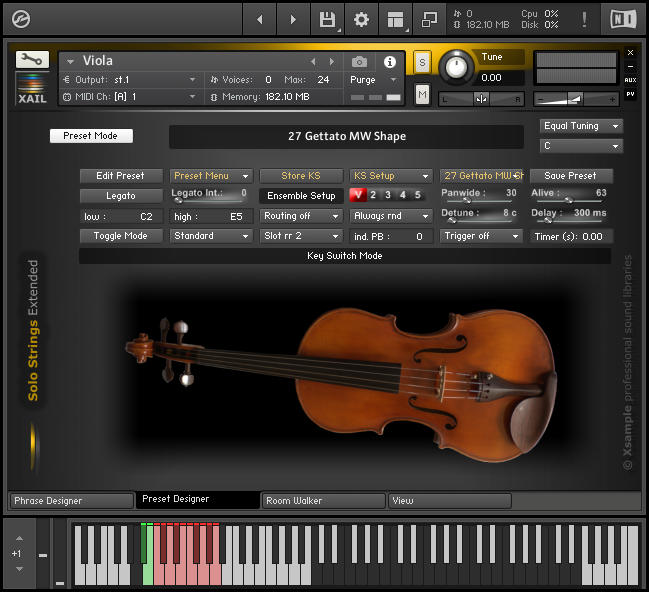Screen dimensions: 649x592
Task: Select ensemble voice 5
Action: (x=418, y=195)
